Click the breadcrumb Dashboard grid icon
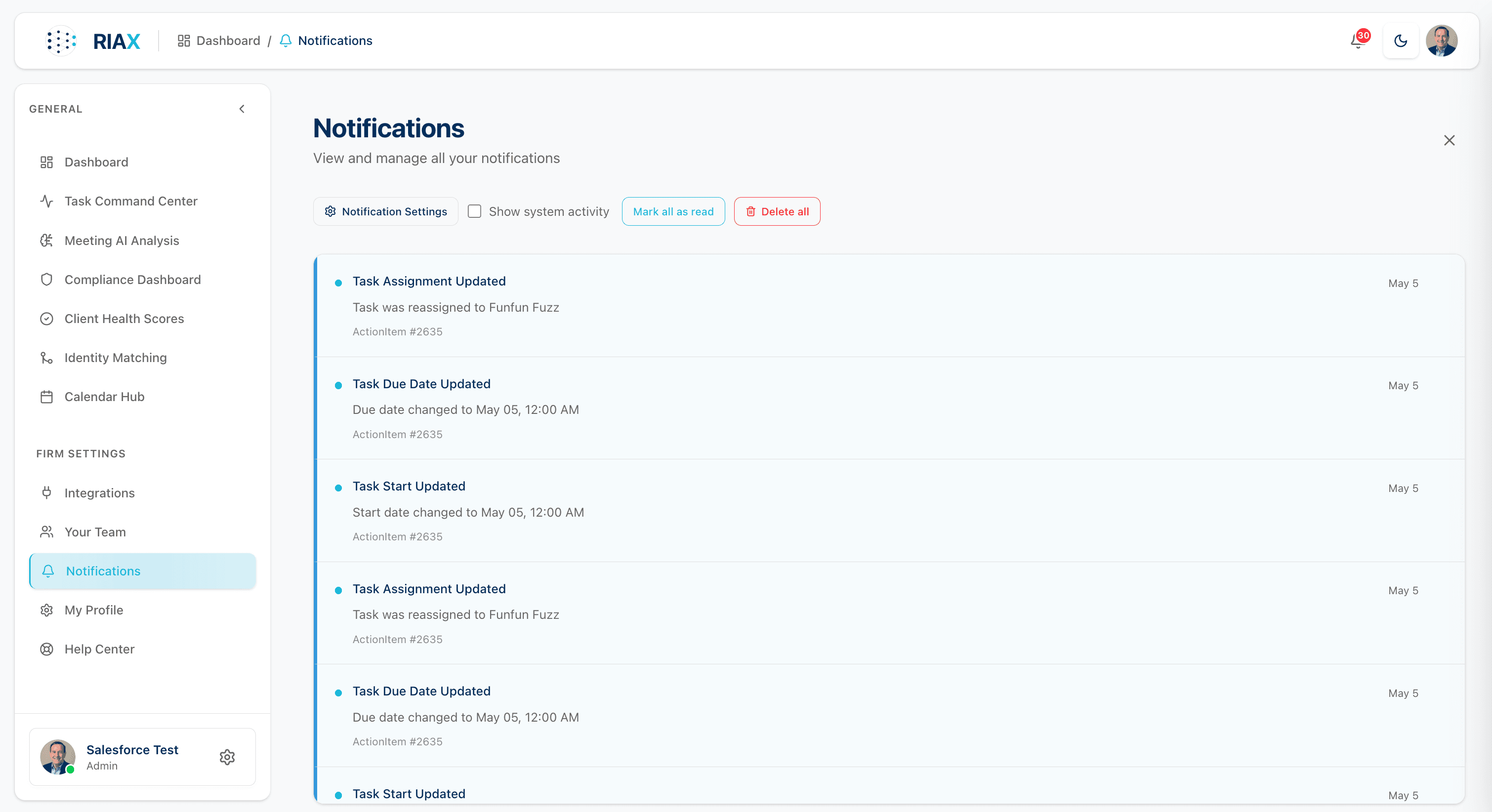 (x=184, y=41)
